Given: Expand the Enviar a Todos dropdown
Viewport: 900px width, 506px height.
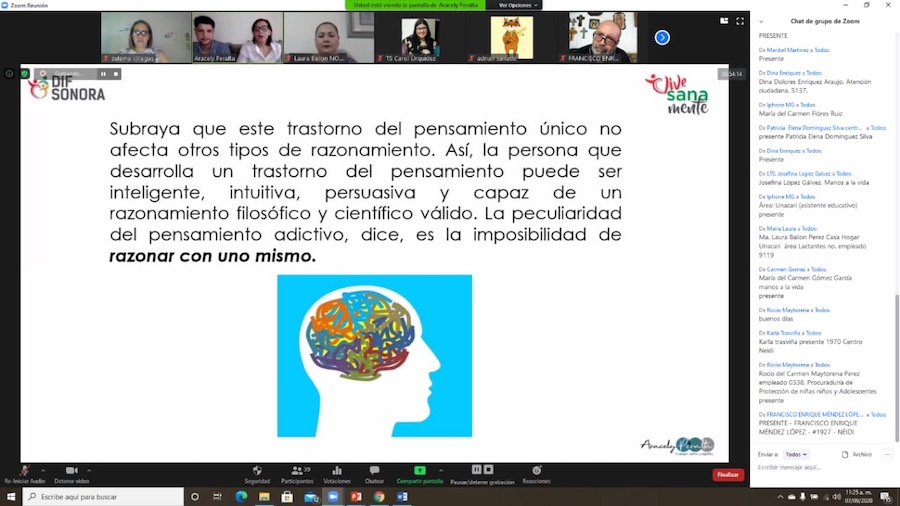Looking at the screenshot, I should coord(796,454).
